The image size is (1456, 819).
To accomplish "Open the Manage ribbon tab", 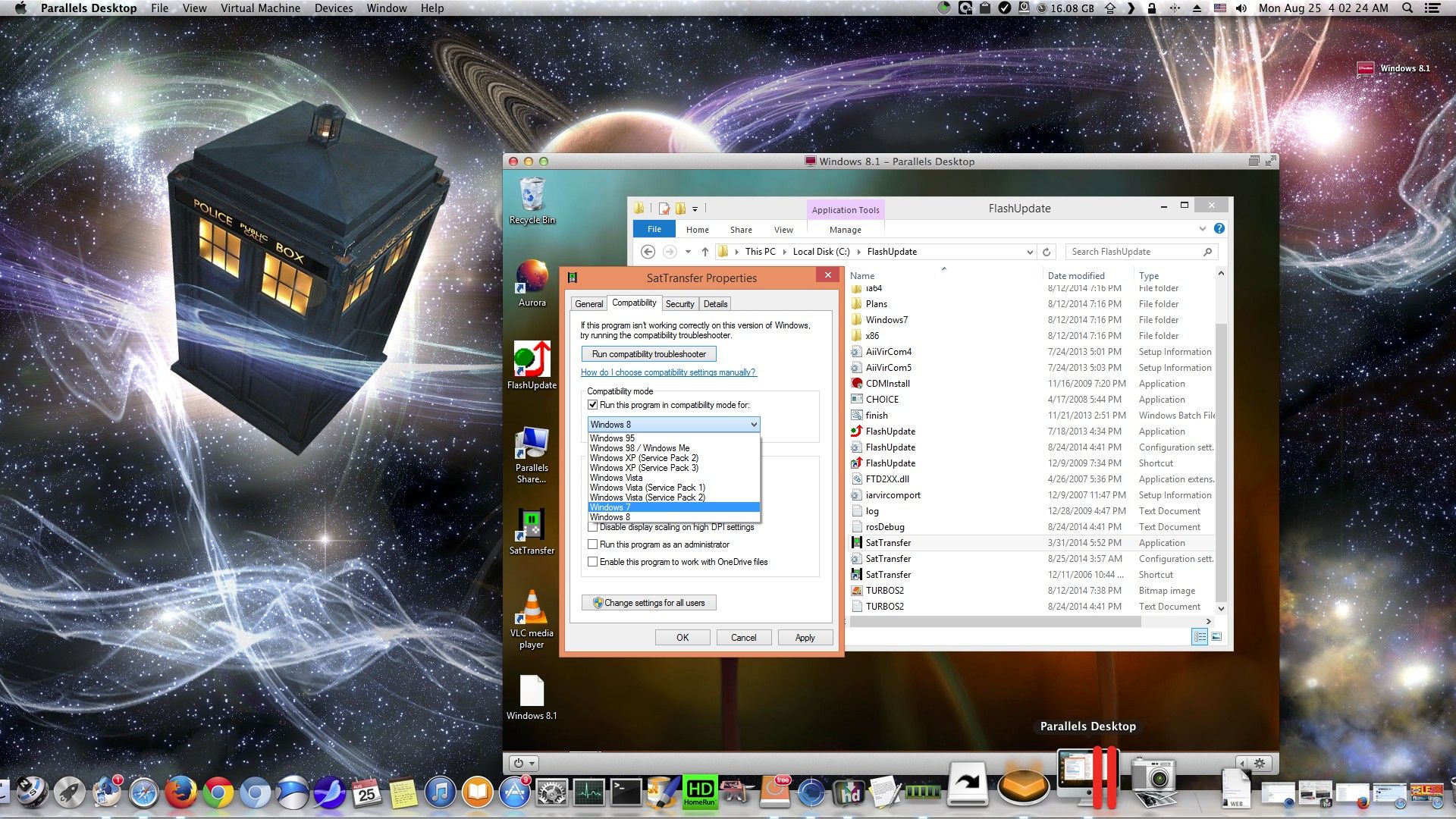I will click(x=845, y=230).
